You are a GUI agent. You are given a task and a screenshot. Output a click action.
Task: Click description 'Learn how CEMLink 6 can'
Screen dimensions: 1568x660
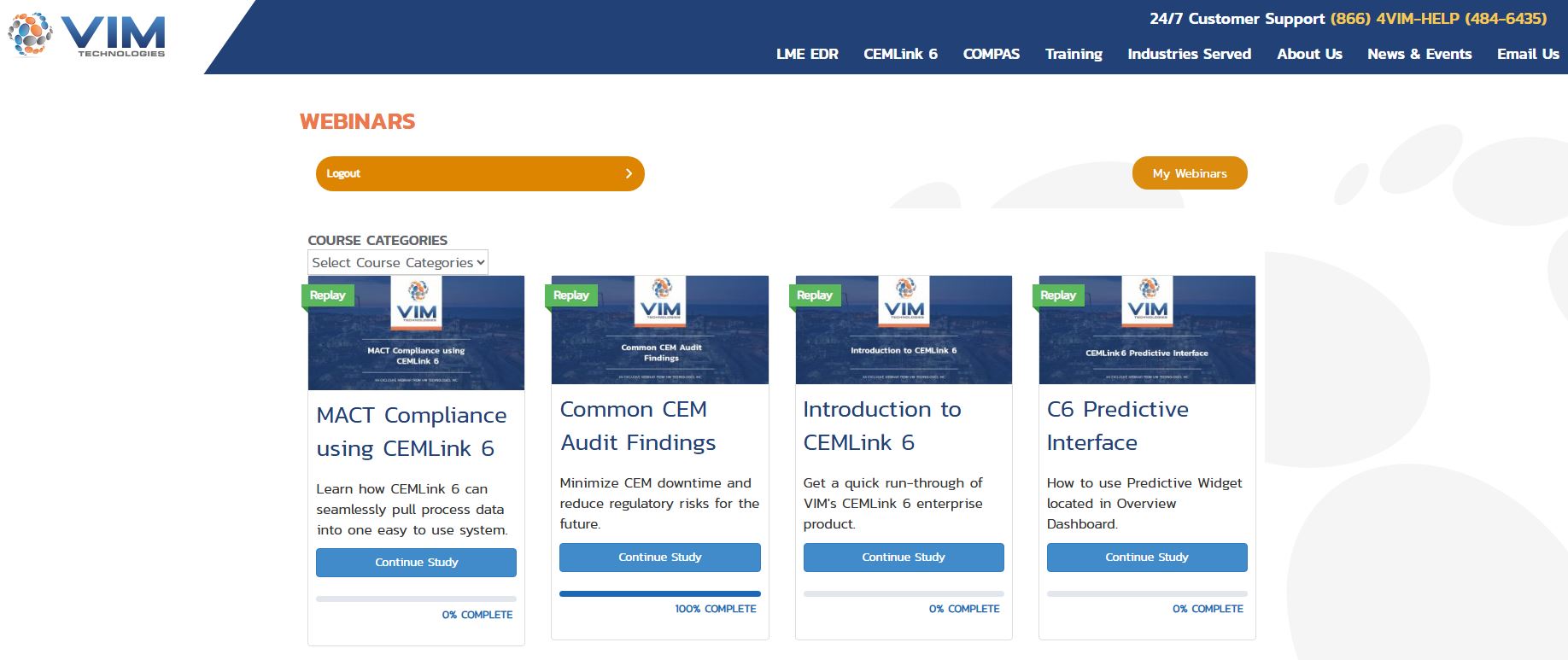tap(412, 510)
